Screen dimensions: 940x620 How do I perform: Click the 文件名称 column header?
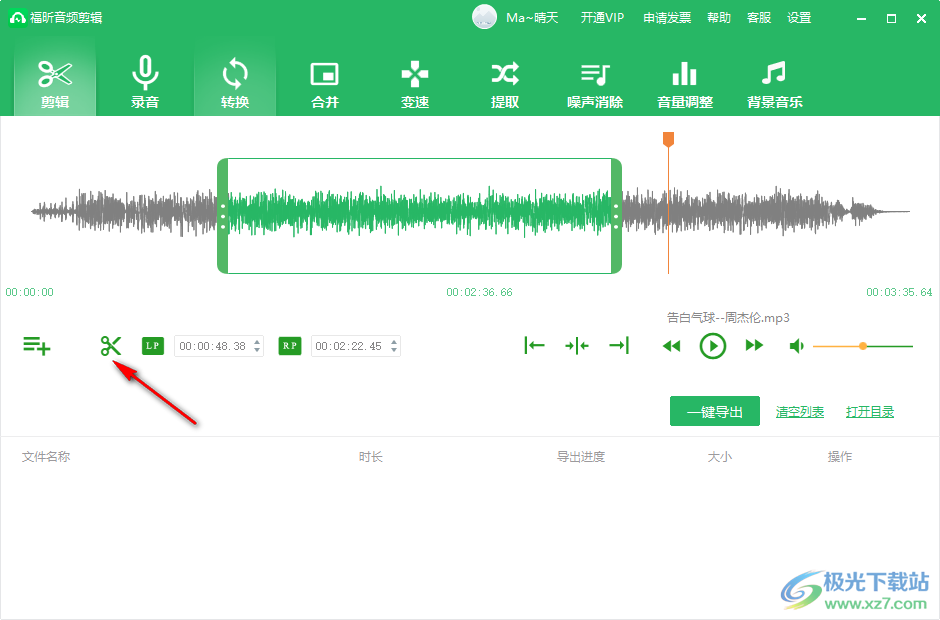(46, 457)
